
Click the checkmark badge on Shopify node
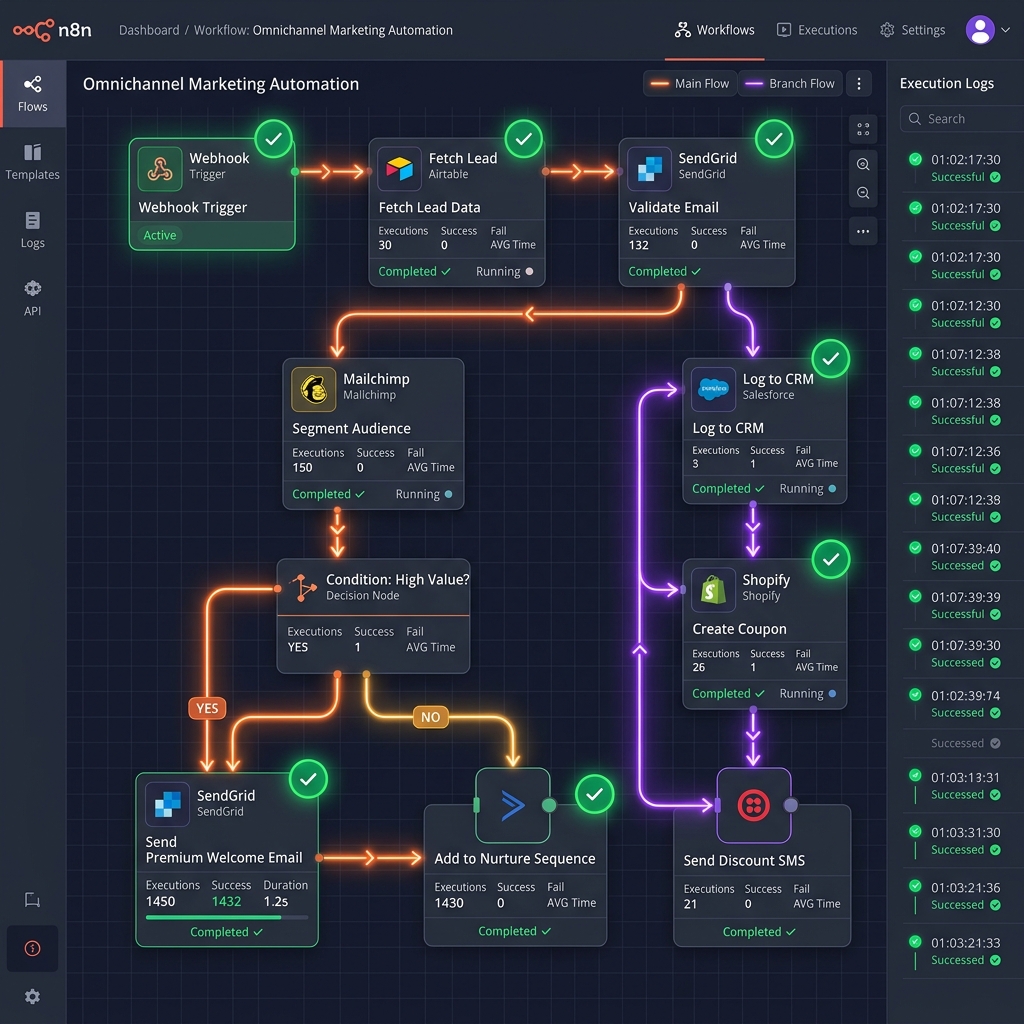click(831, 560)
